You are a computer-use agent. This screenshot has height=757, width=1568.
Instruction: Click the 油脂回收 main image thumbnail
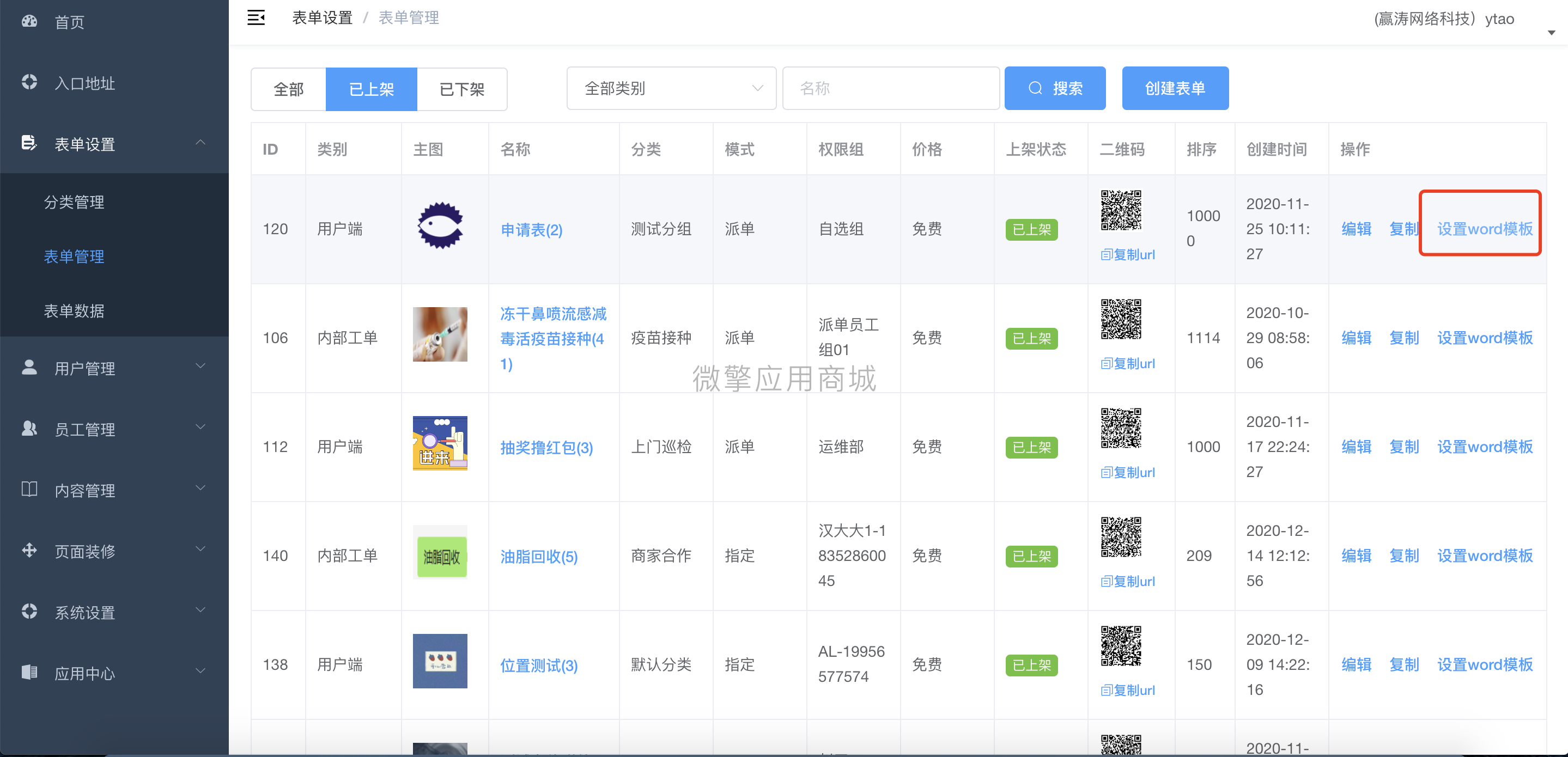440,552
